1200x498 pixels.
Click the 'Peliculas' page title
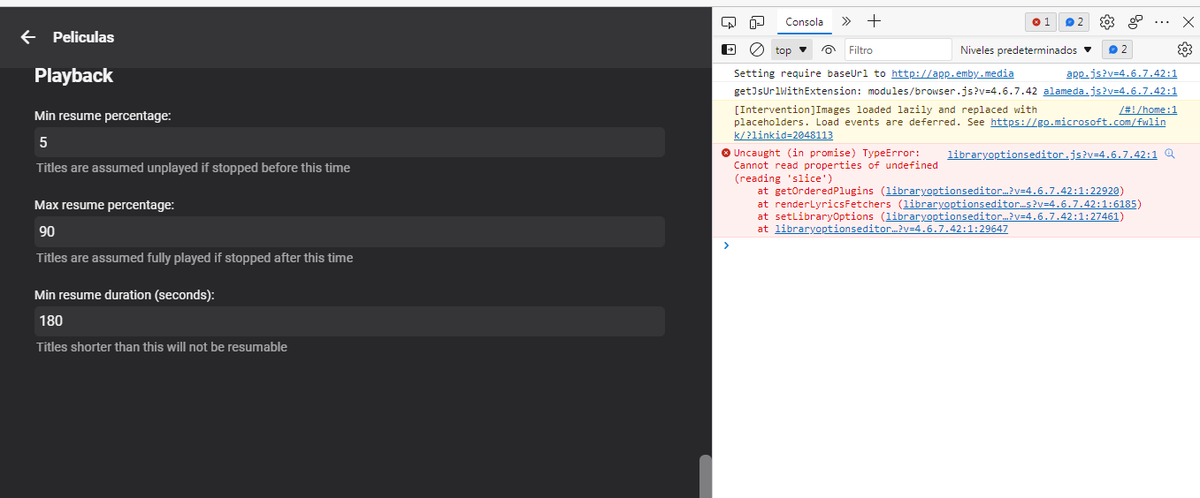83,37
